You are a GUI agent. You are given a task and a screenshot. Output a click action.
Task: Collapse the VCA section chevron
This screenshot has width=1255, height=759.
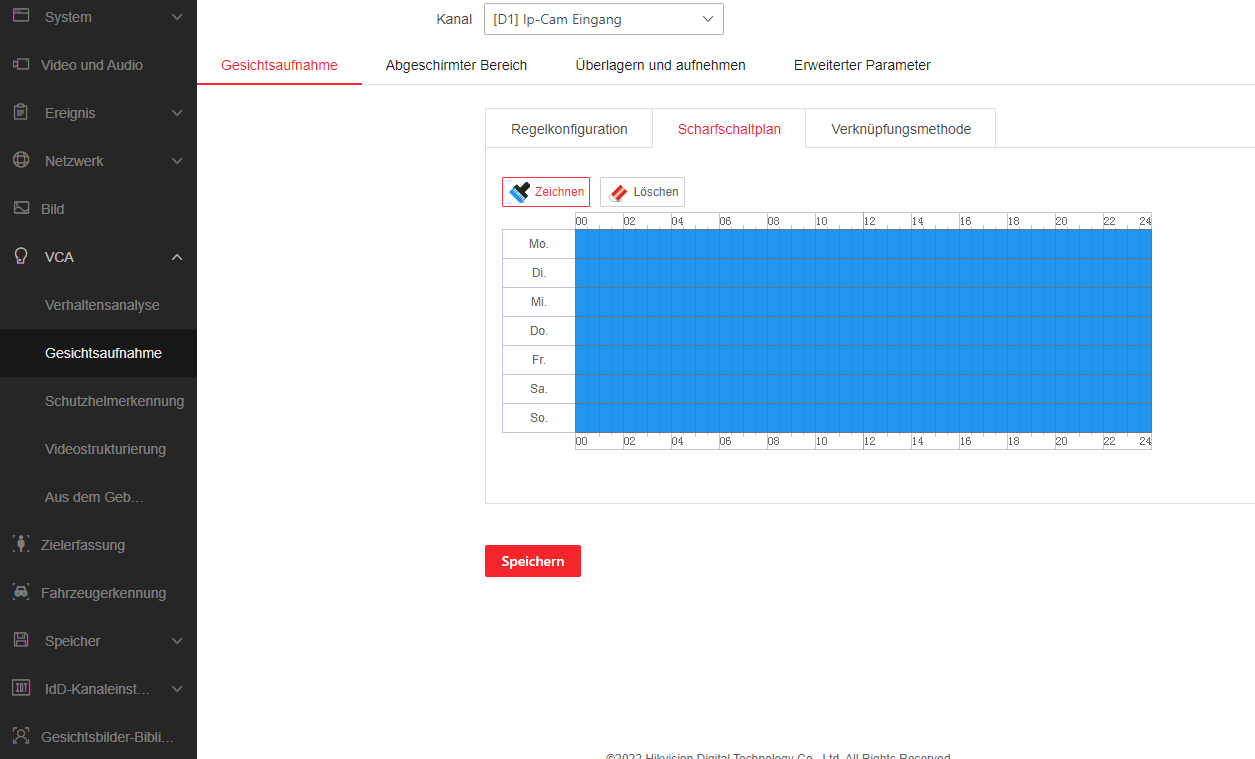tap(177, 257)
